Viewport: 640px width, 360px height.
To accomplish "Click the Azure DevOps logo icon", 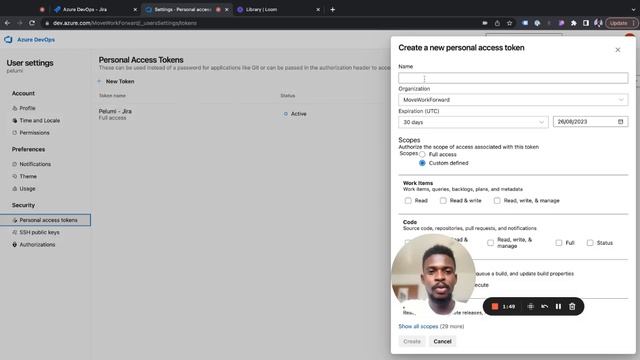I will click(8, 40).
